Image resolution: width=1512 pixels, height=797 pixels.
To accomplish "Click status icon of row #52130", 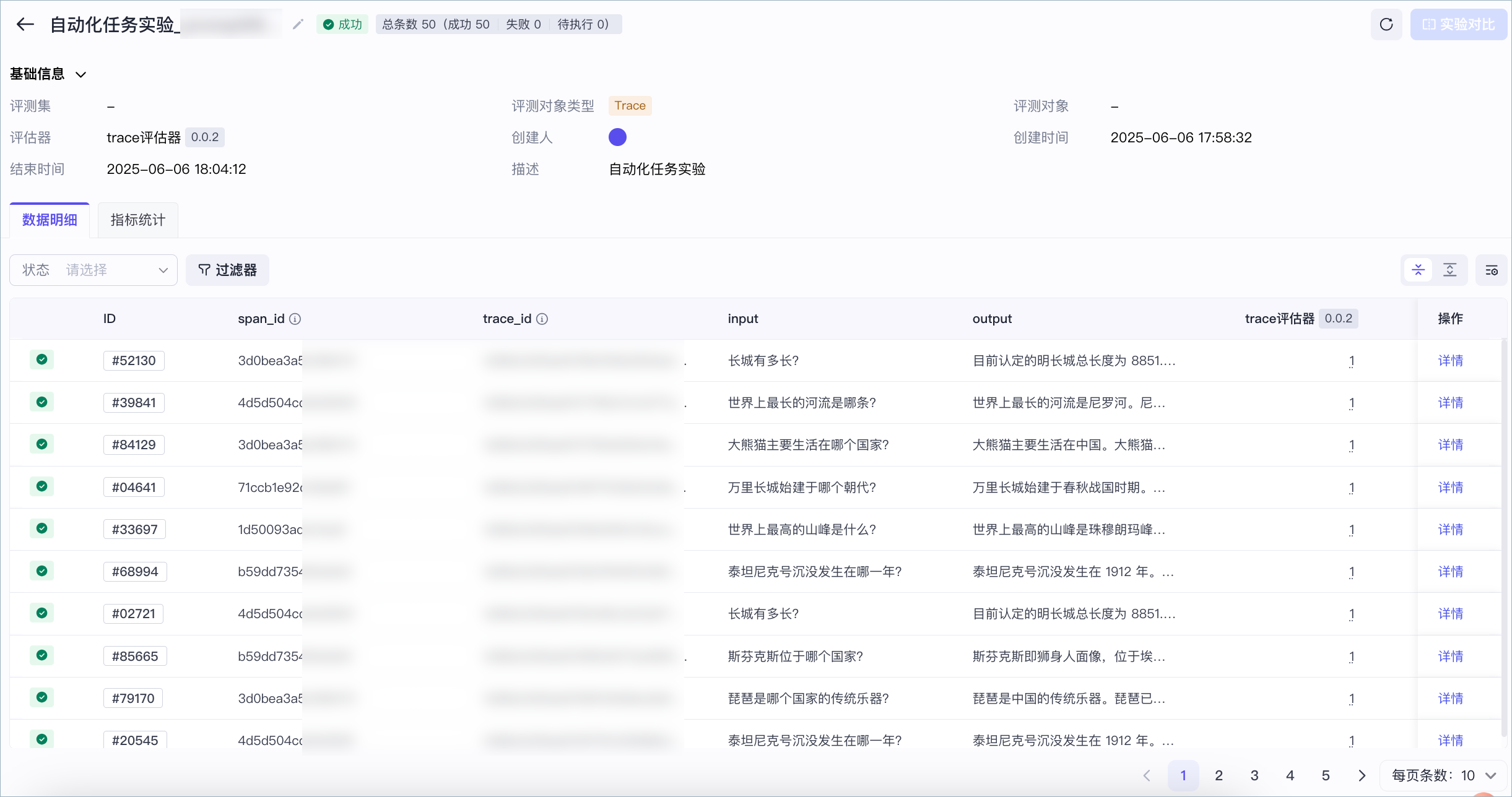I will coord(41,360).
